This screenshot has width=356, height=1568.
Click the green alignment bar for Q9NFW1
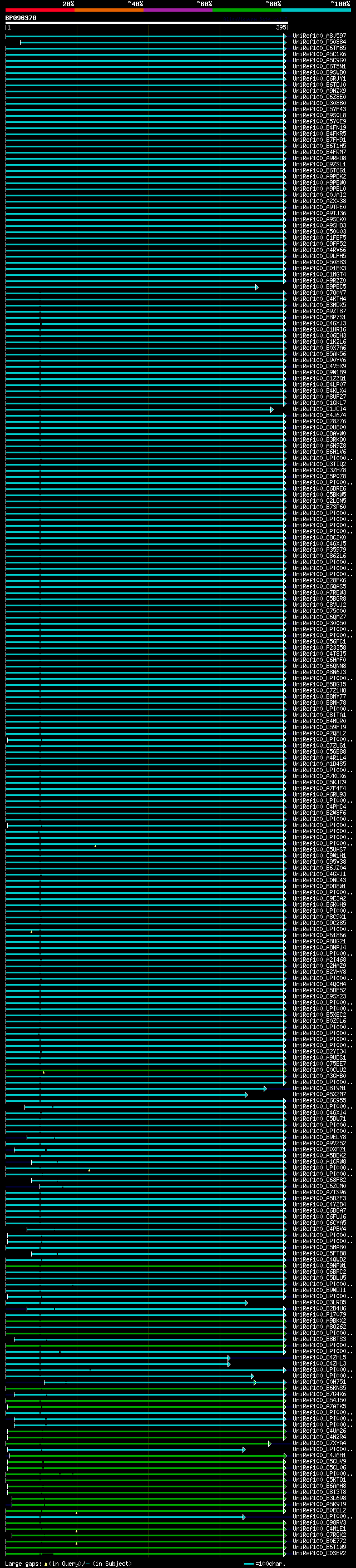pos(146,1265)
